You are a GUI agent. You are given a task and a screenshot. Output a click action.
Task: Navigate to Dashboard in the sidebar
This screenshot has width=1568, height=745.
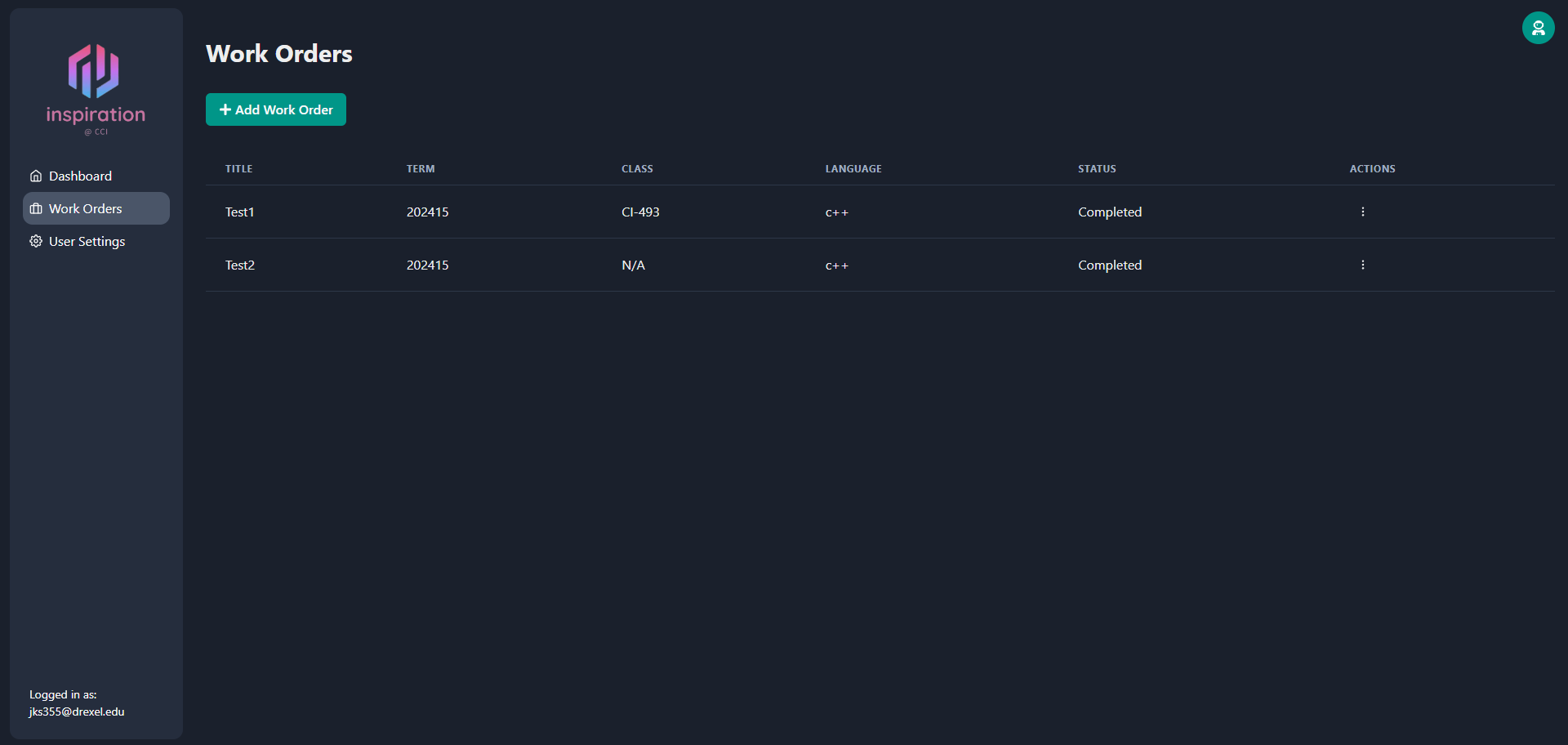(79, 176)
